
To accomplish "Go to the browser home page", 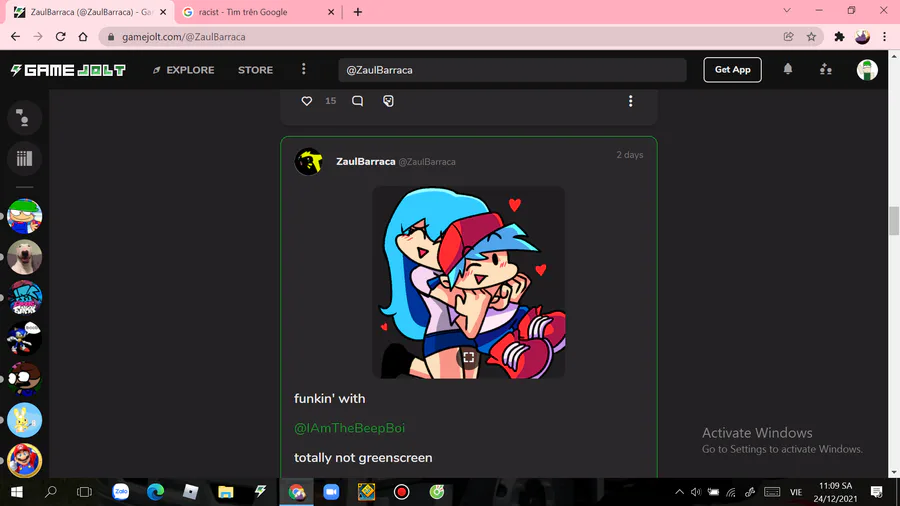I will (83, 37).
